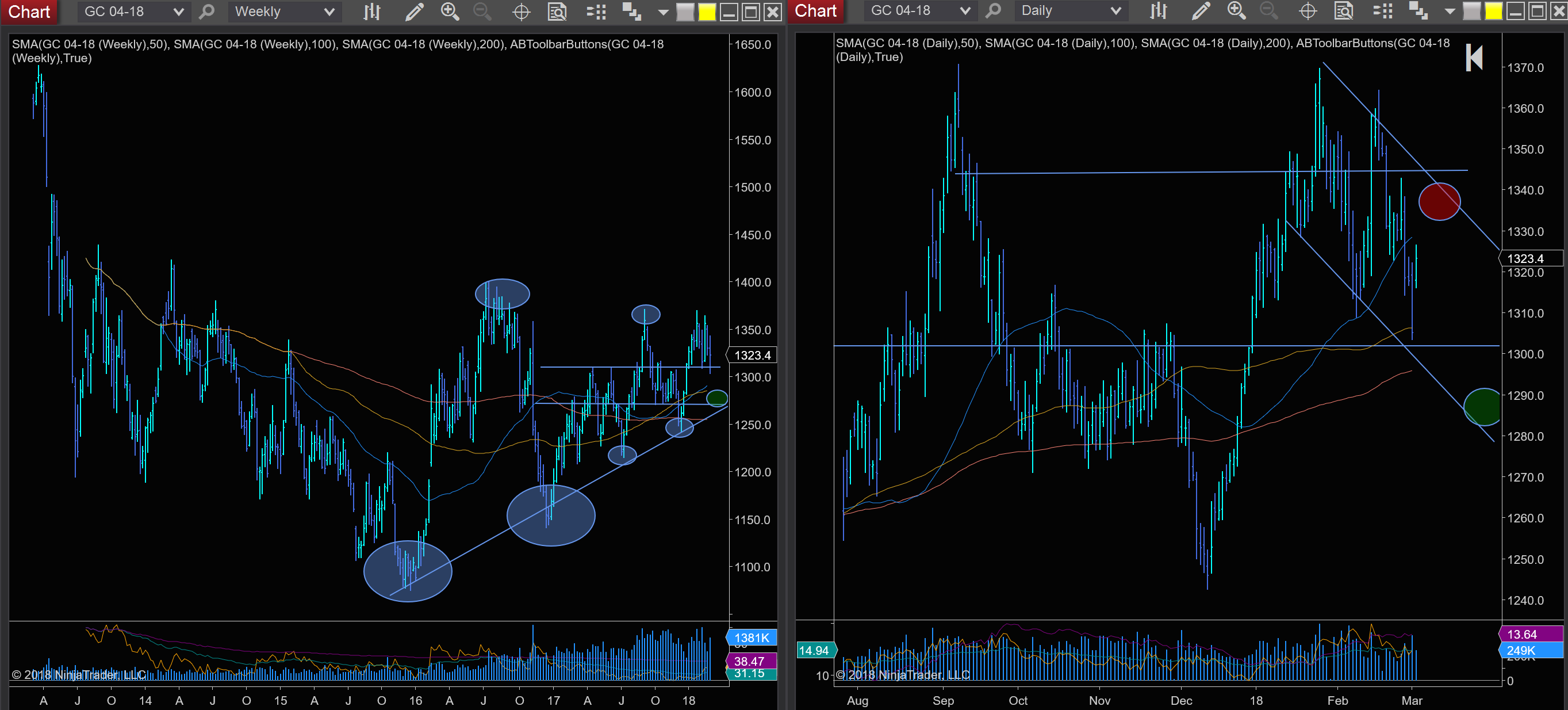Screen dimensions: 1568x710
Task: Click the 1323.4 price marker on Weekly chart
Action: pos(752,355)
